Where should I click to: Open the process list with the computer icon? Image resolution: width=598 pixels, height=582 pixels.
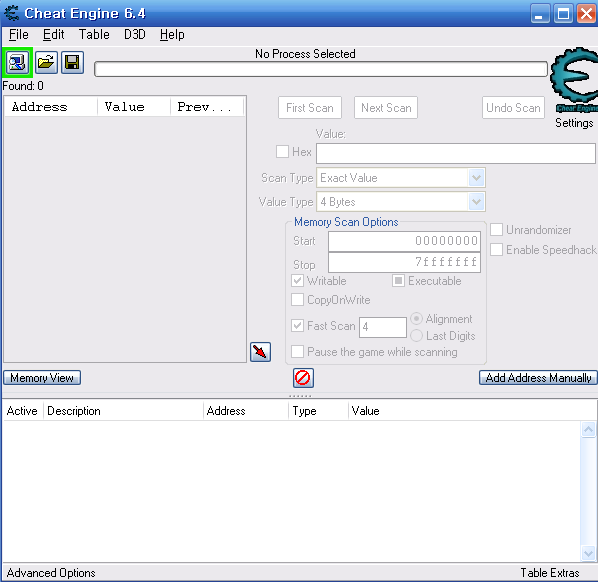(x=17, y=63)
